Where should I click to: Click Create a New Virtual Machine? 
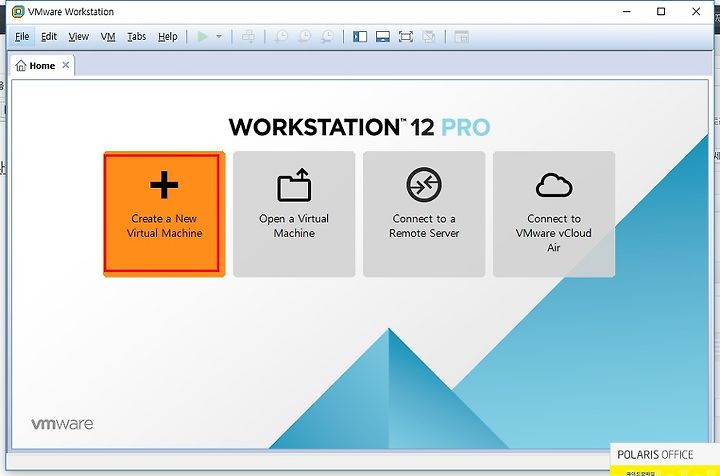(x=164, y=214)
